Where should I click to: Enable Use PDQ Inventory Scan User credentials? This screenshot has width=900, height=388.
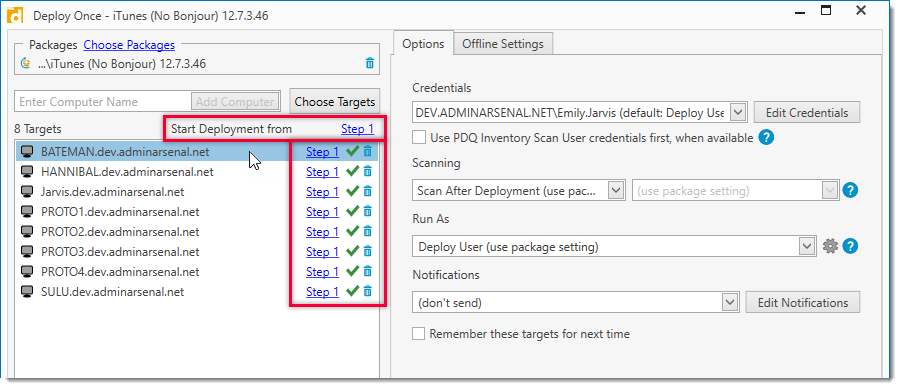click(419, 138)
